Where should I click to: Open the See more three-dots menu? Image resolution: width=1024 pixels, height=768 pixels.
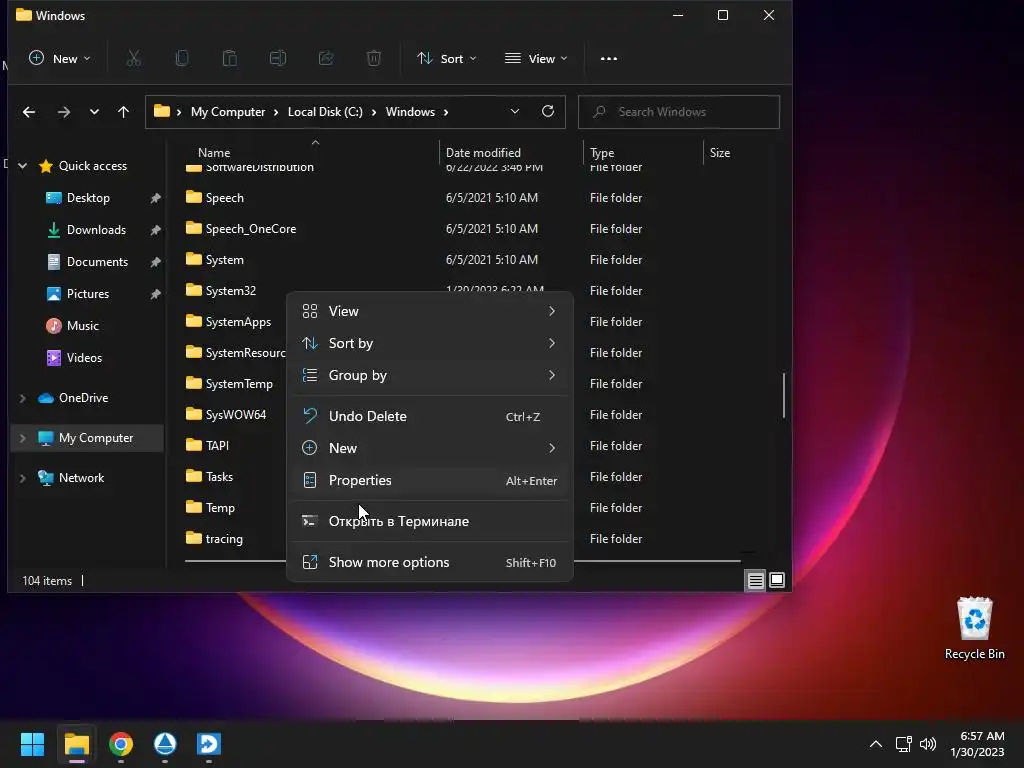point(609,59)
